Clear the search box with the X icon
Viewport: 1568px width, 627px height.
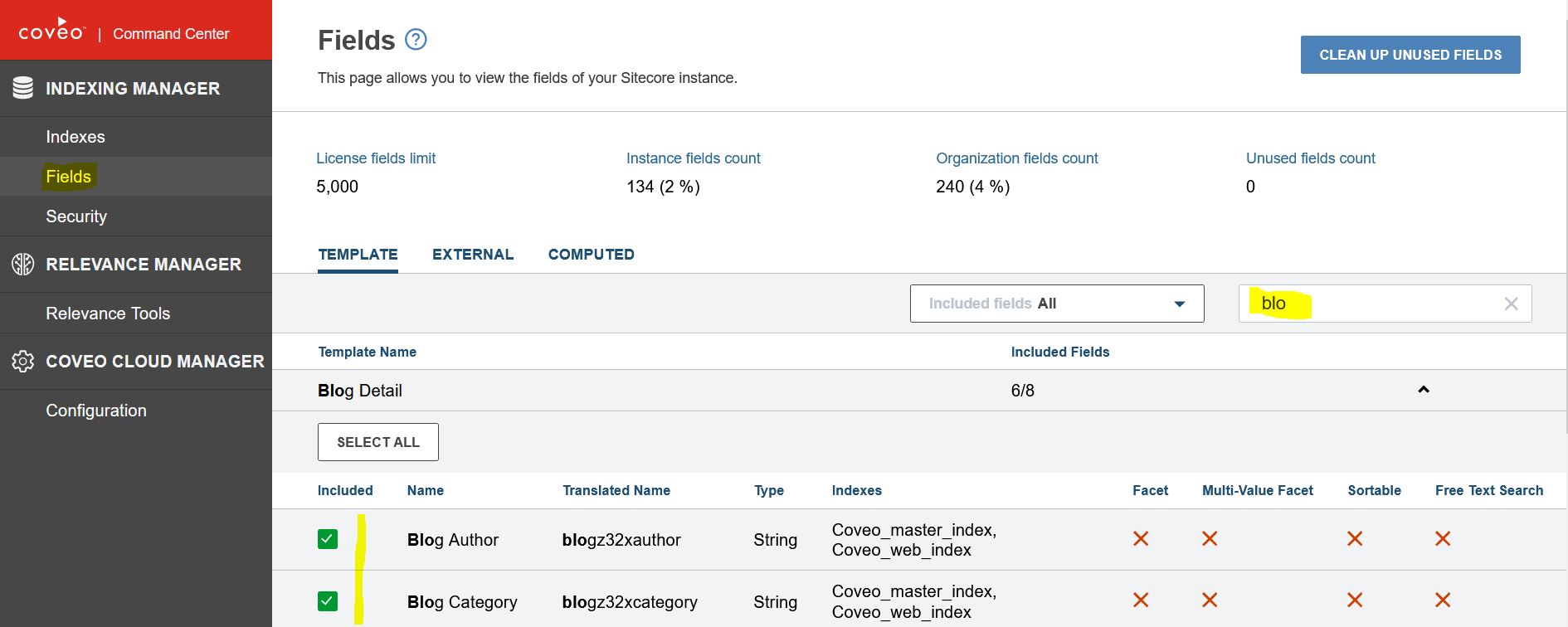[x=1511, y=304]
